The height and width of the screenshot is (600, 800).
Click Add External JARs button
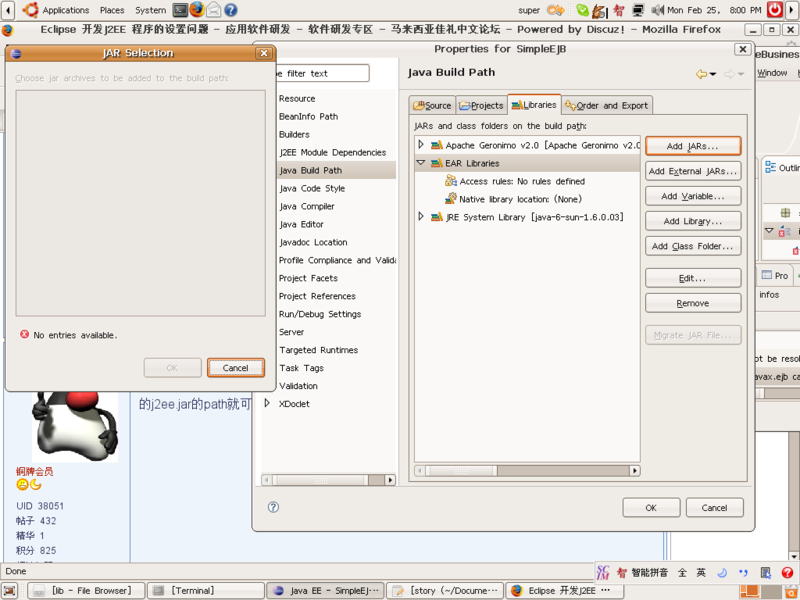pyautogui.click(x=692, y=171)
